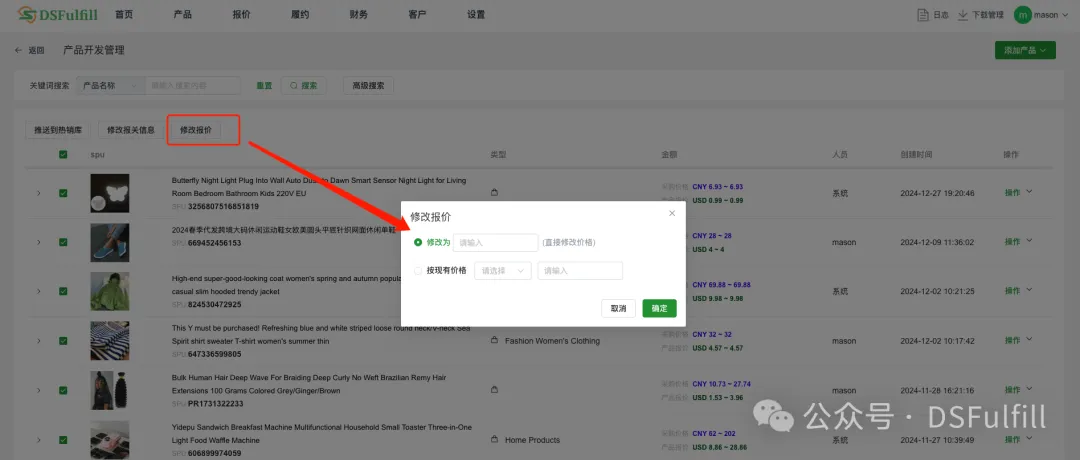The image size is (1080, 460).
Task: Open the 请选择 dropdown in dialog
Action: pos(502,271)
